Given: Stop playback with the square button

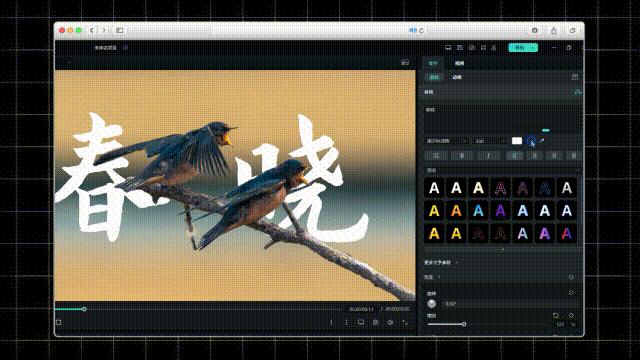Looking at the screenshot, I should coord(59,322).
